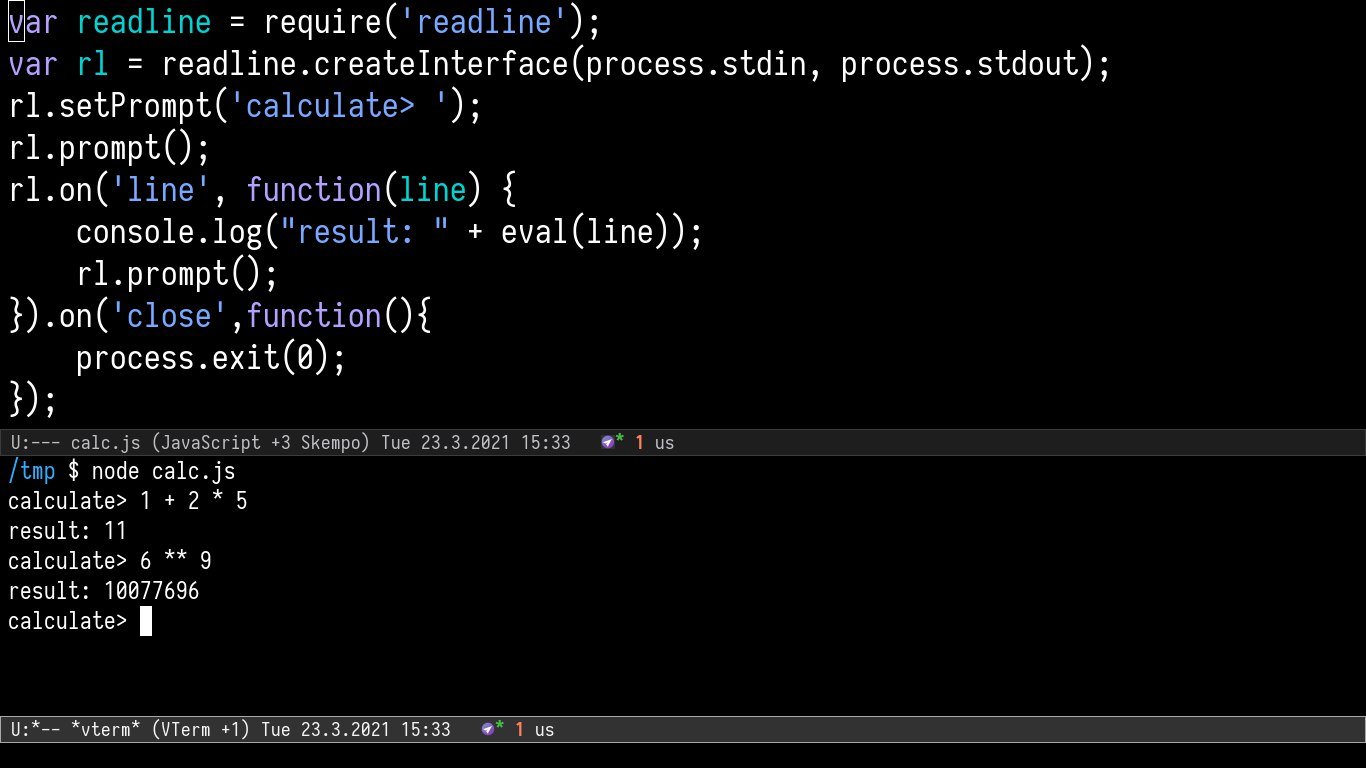This screenshot has width=1366, height=768.
Task: Click the us input method in calc.js mode line
Action: 664,442
